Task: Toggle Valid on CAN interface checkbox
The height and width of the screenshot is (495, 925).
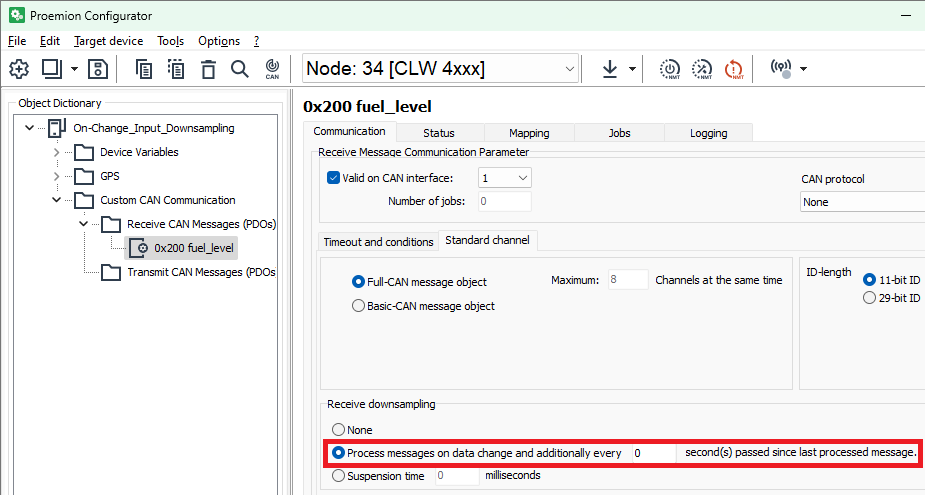Action: tap(334, 178)
